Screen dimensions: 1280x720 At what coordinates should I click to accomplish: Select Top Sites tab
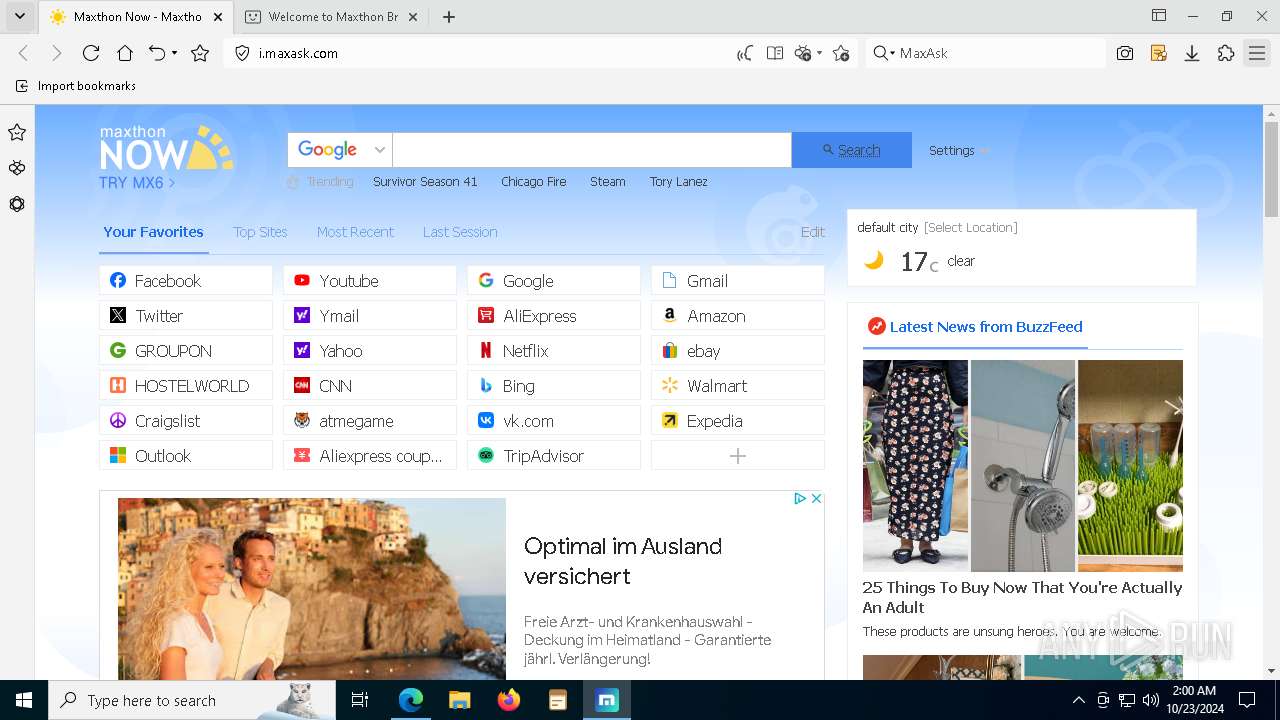tap(260, 232)
